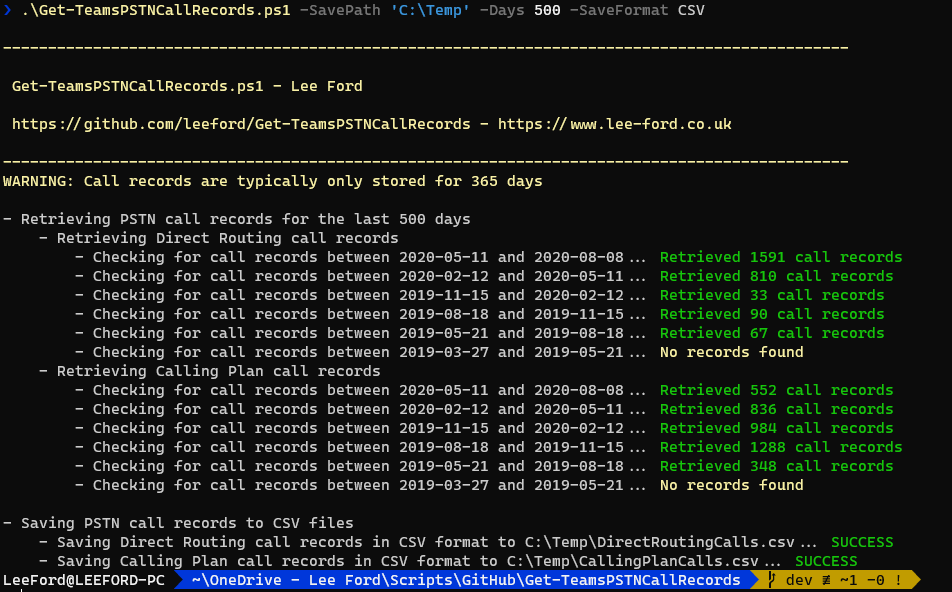952x592 pixels.
Task: Click 'Retrieved 33 call records' text
Action: [771, 295]
